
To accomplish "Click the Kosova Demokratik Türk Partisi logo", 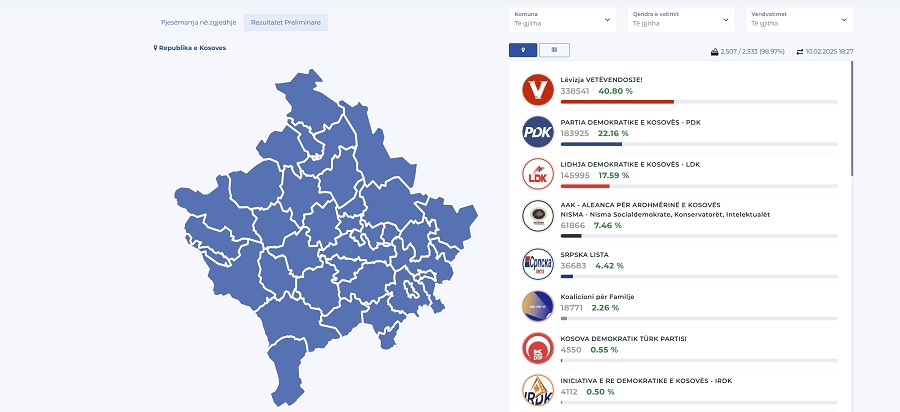I will [x=538, y=348].
